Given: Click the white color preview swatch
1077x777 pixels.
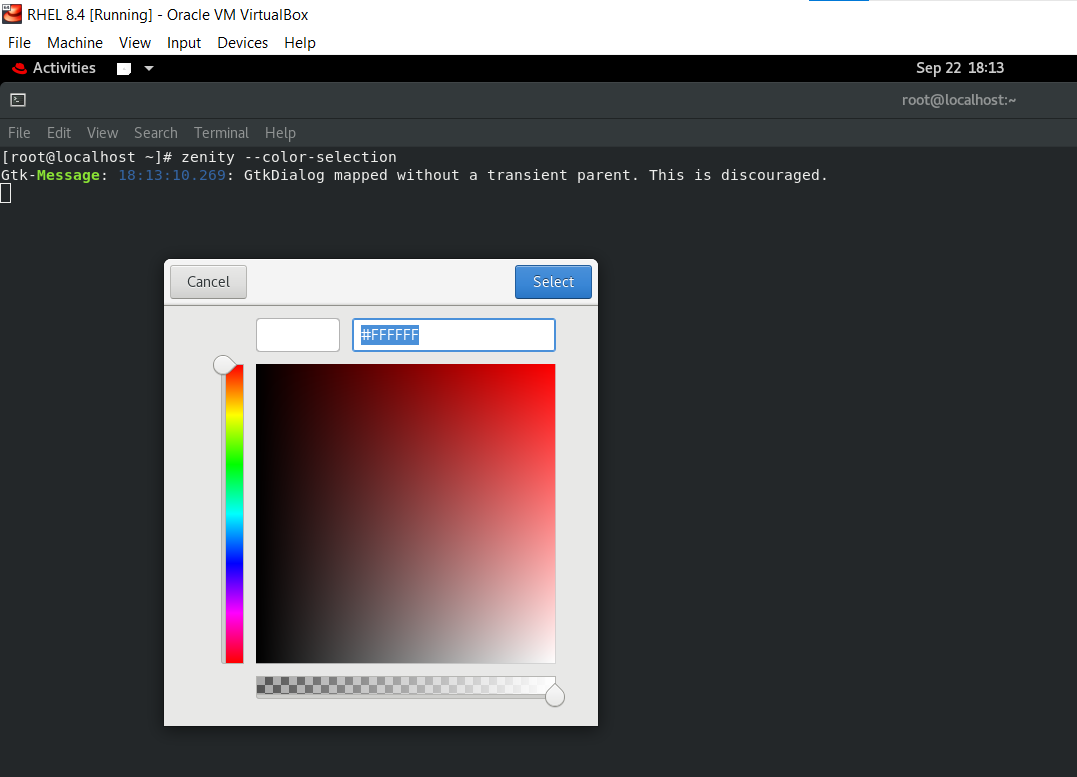Looking at the screenshot, I should coord(297,334).
